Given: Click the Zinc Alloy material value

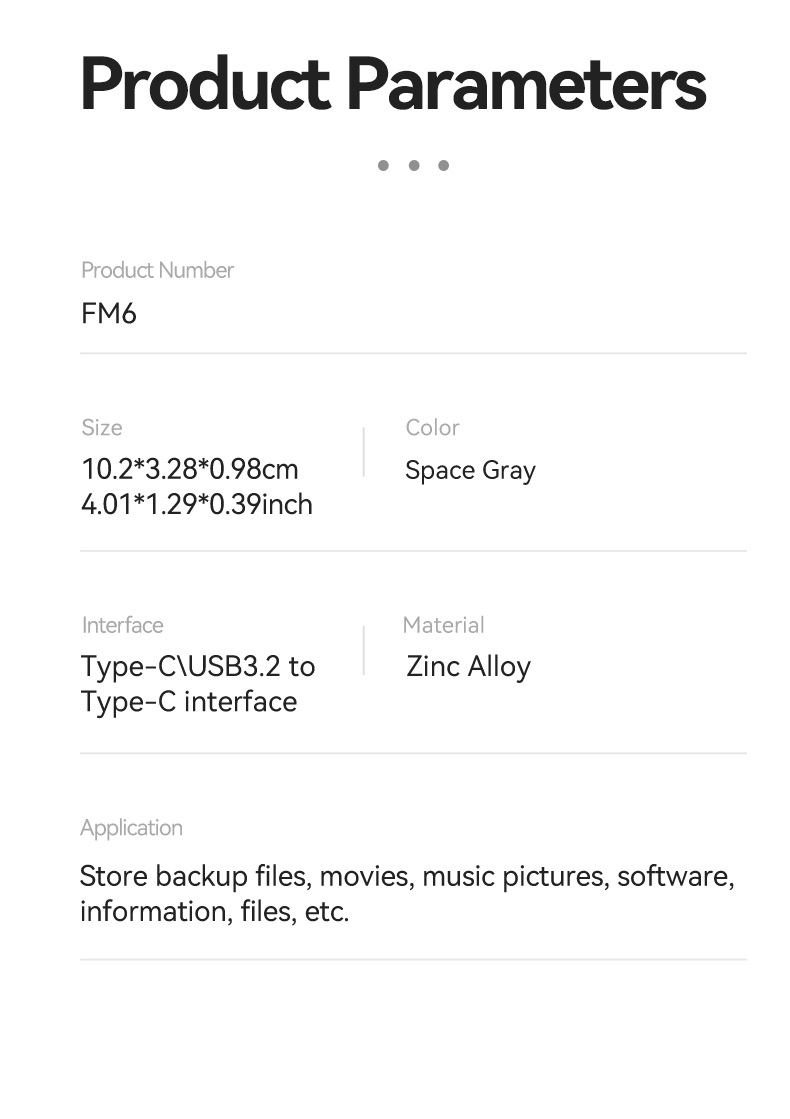Looking at the screenshot, I should 468,666.
